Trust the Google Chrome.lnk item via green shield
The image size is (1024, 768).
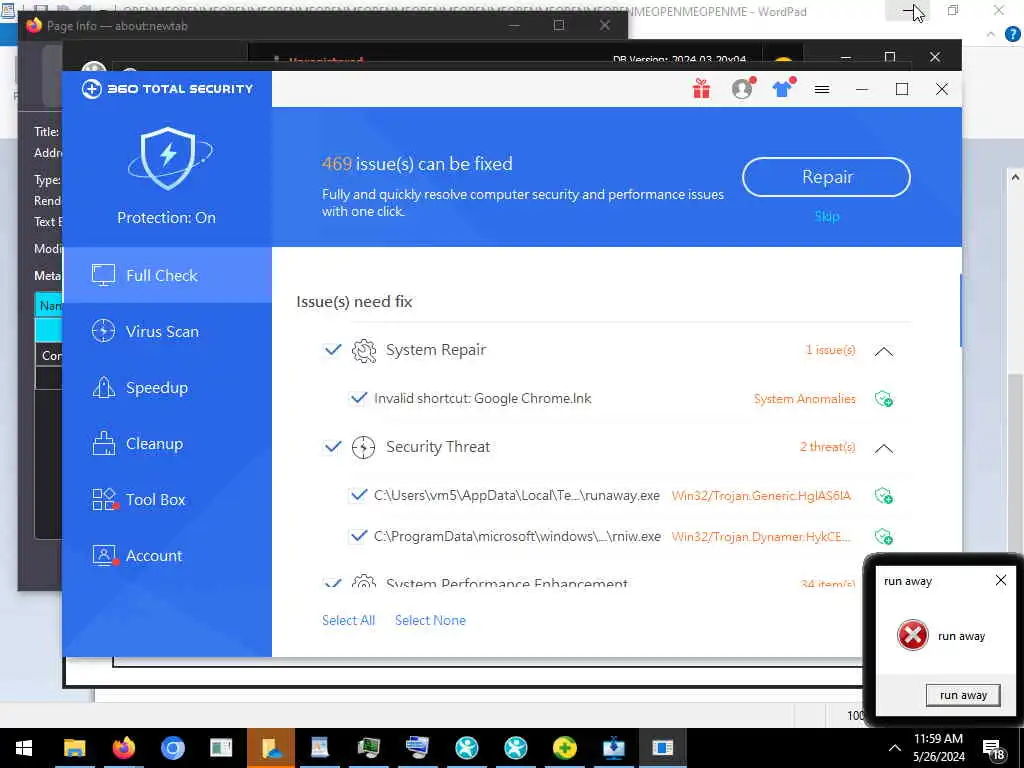[884, 399]
